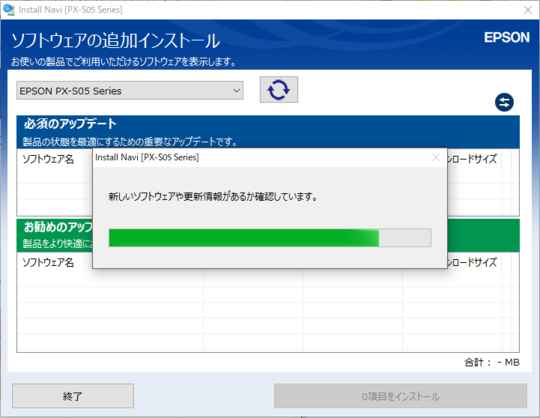The width and height of the screenshot is (540, 418).
Task: Click the Install Navi app icon in the title bar
Action: [x=9, y=9]
